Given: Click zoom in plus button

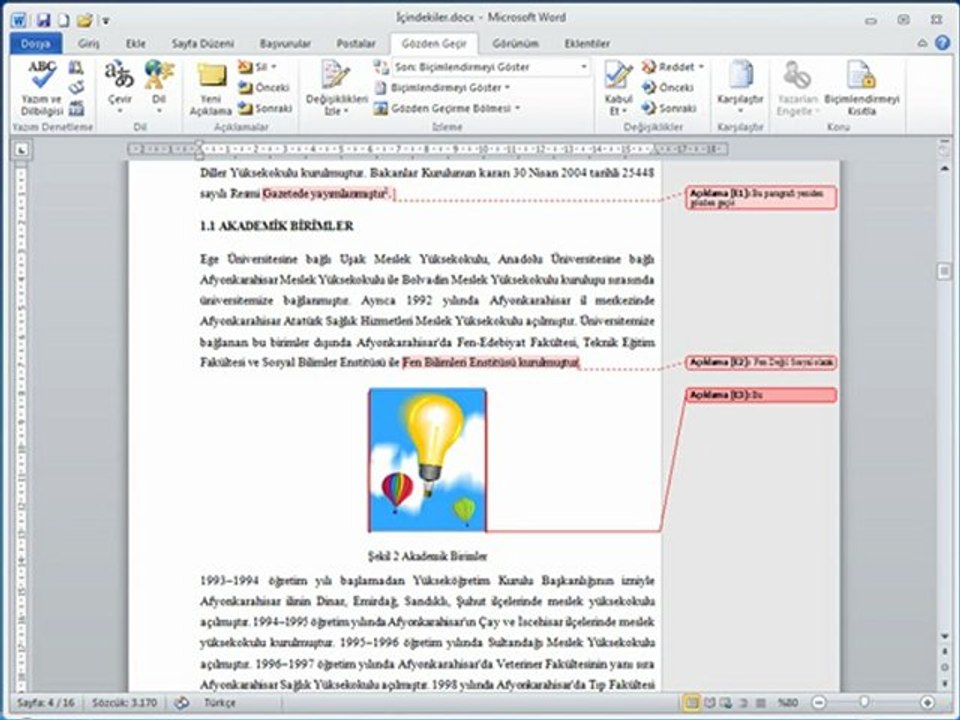Looking at the screenshot, I should coord(928,703).
